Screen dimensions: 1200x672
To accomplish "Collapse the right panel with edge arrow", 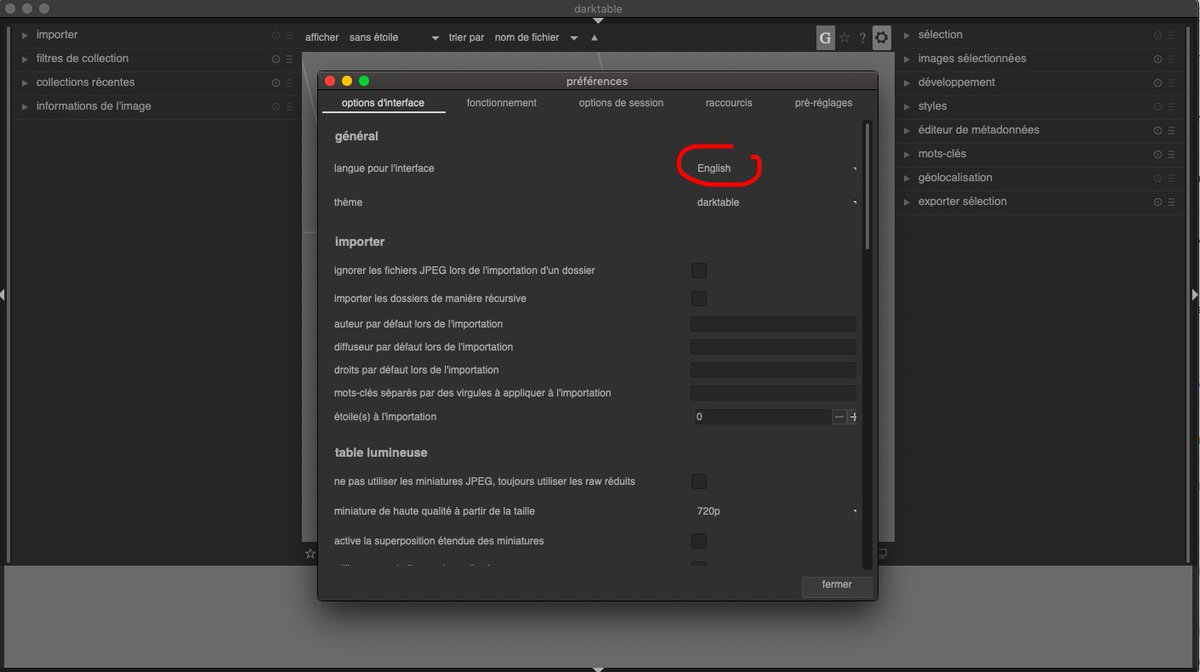I will pos(1196,294).
